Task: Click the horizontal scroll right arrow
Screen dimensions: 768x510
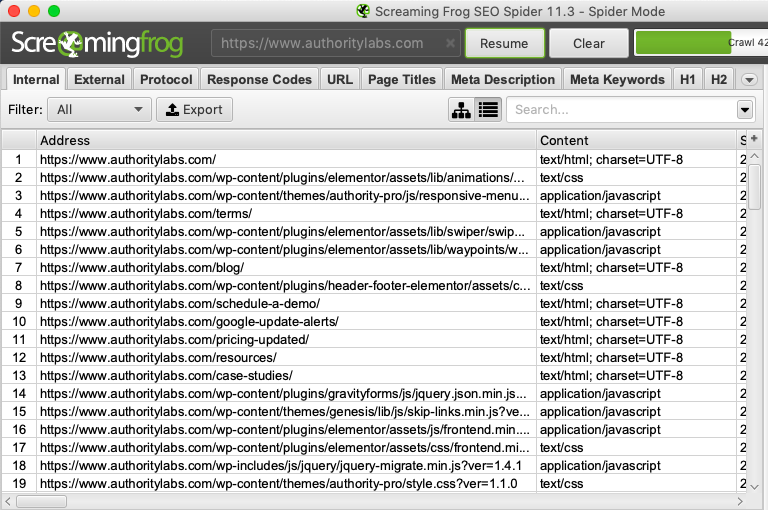Action: coord(740,502)
